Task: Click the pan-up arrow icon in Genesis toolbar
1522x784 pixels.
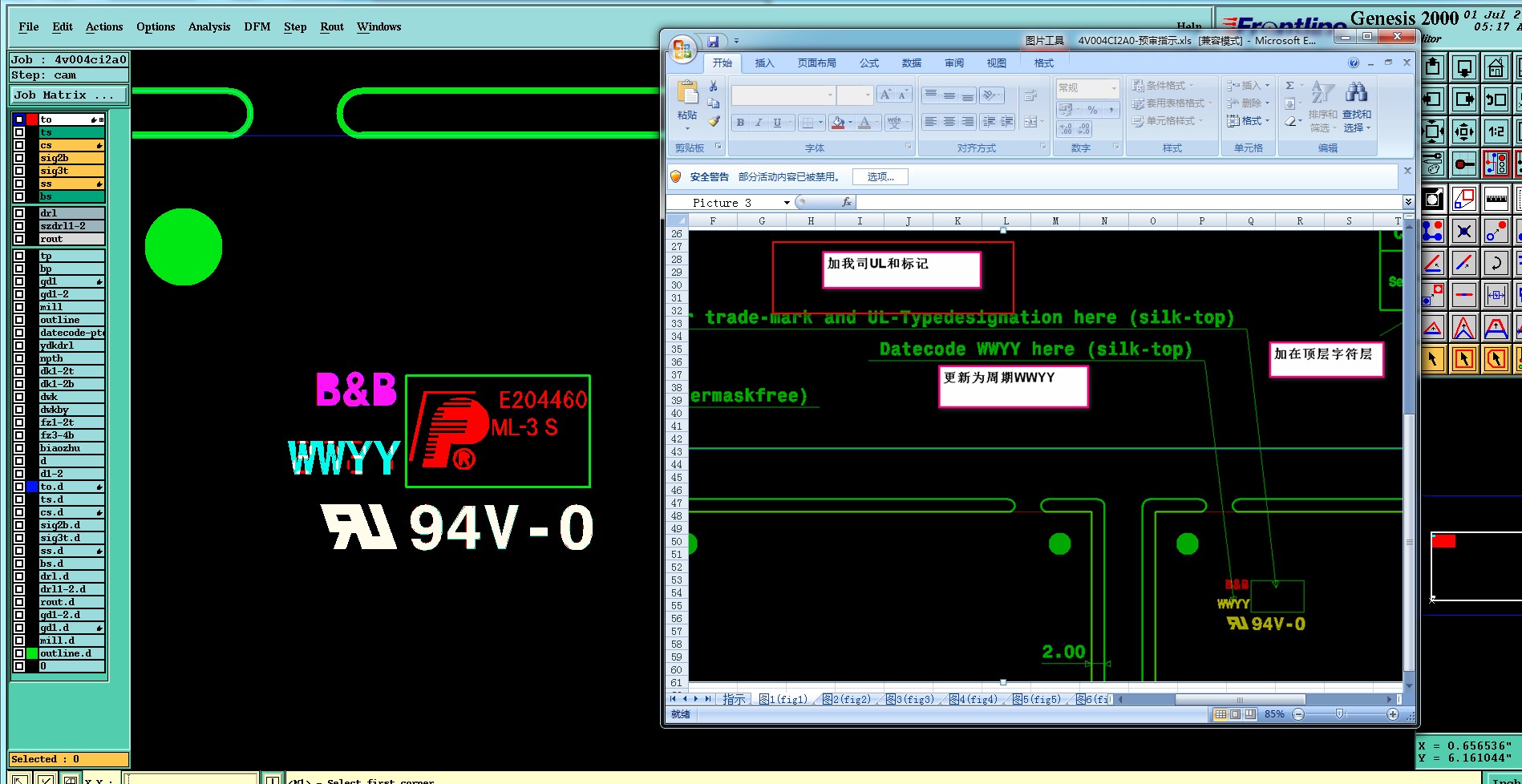Action: tap(1433, 68)
